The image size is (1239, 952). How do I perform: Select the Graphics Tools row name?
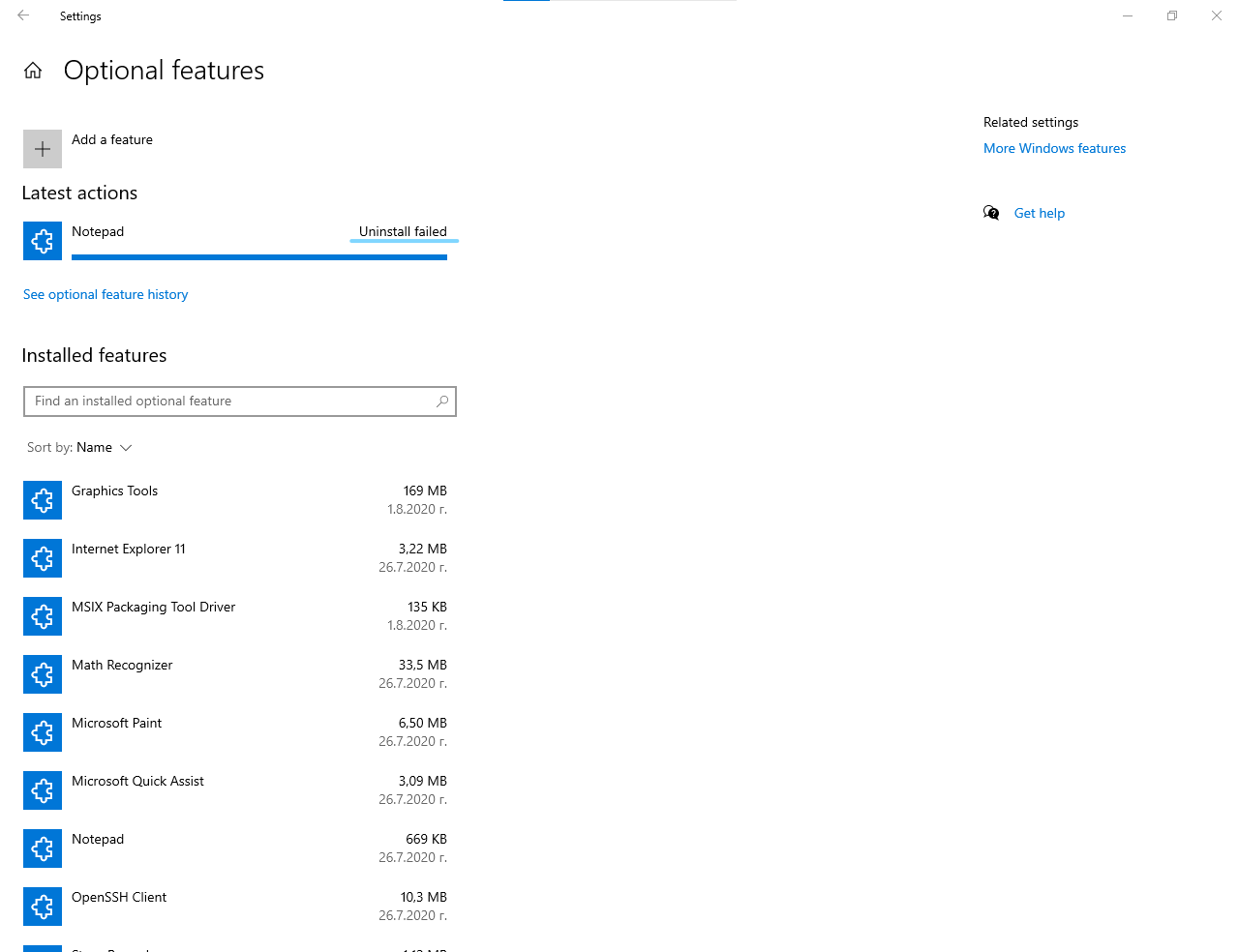pos(114,491)
